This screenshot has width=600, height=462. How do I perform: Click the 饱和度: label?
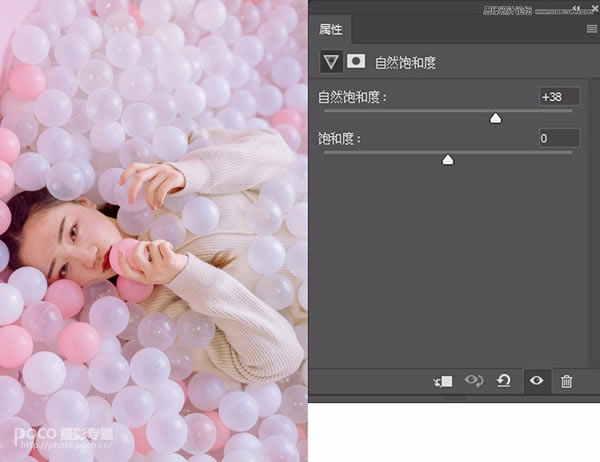pos(339,139)
